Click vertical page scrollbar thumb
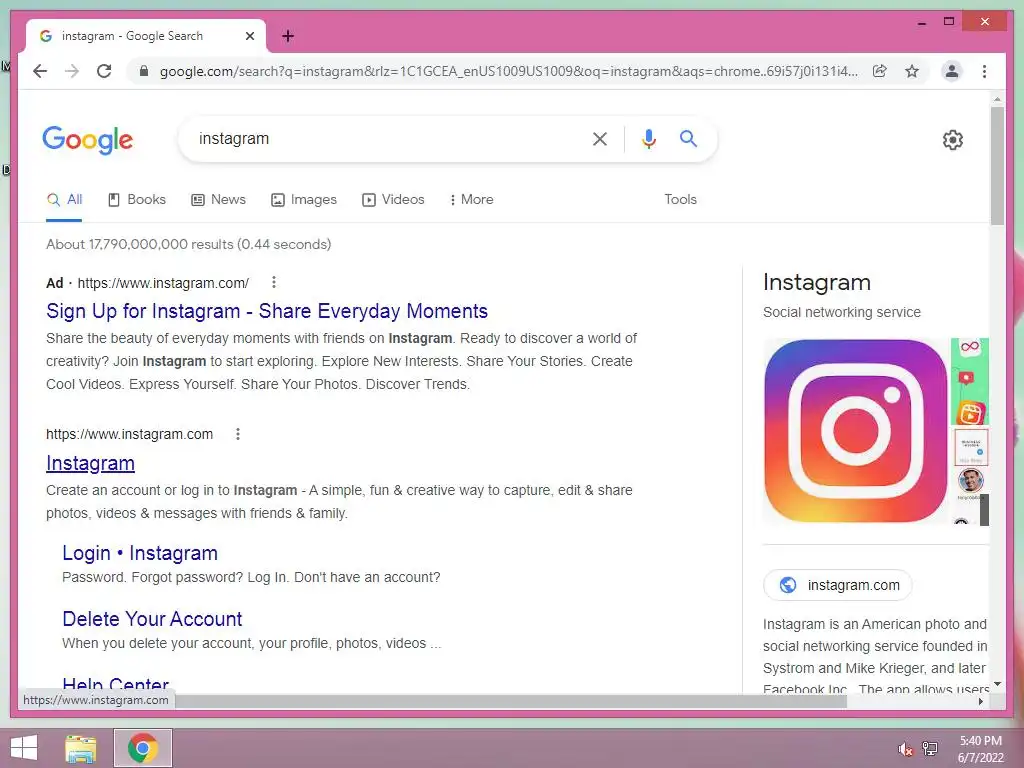This screenshot has height=768, width=1024. click(x=997, y=166)
